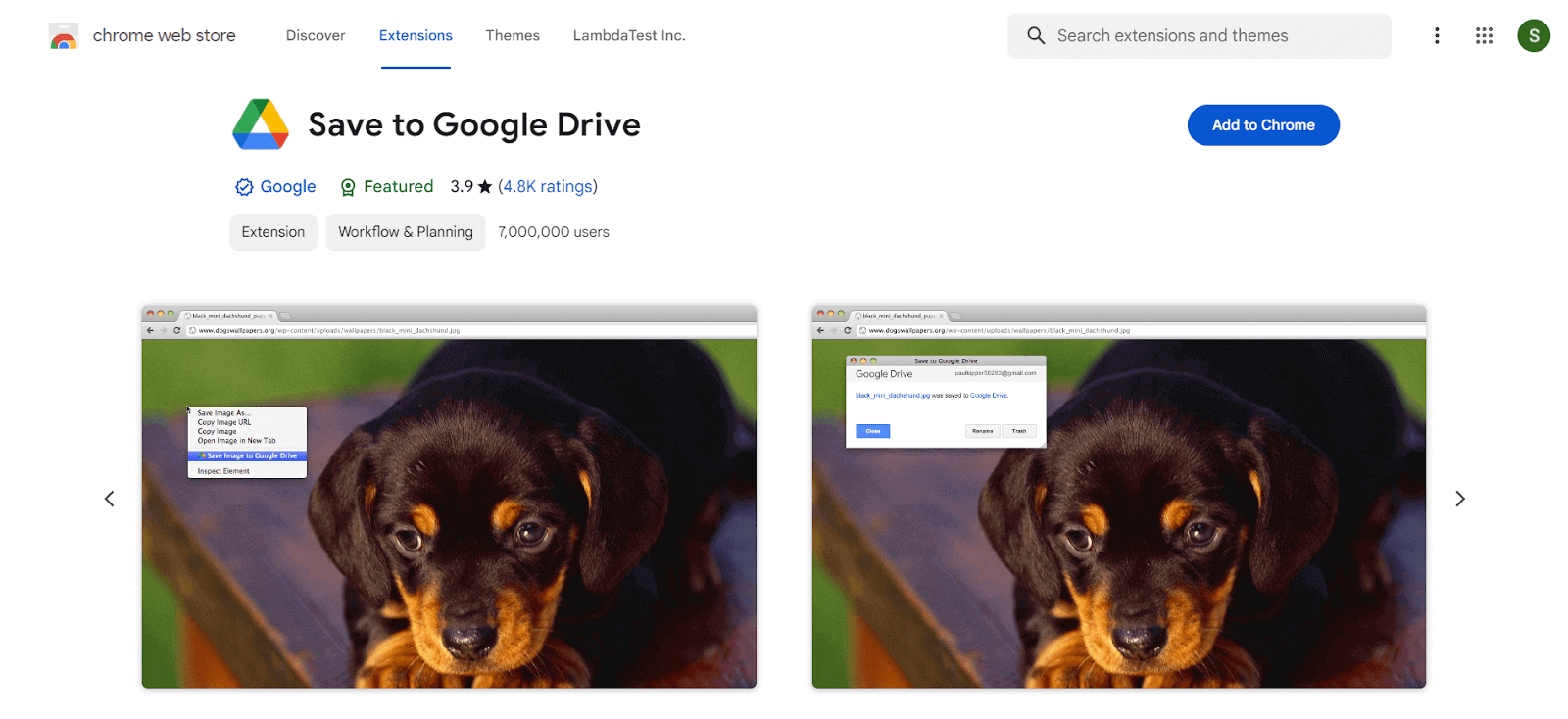
Task: Switch to the Extensions tab
Action: tap(416, 35)
